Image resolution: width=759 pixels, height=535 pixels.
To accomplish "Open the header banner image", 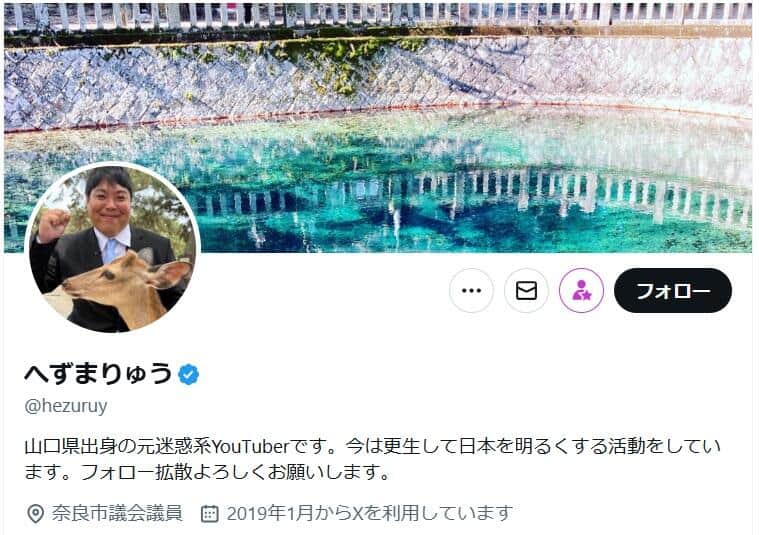I will (378, 127).
